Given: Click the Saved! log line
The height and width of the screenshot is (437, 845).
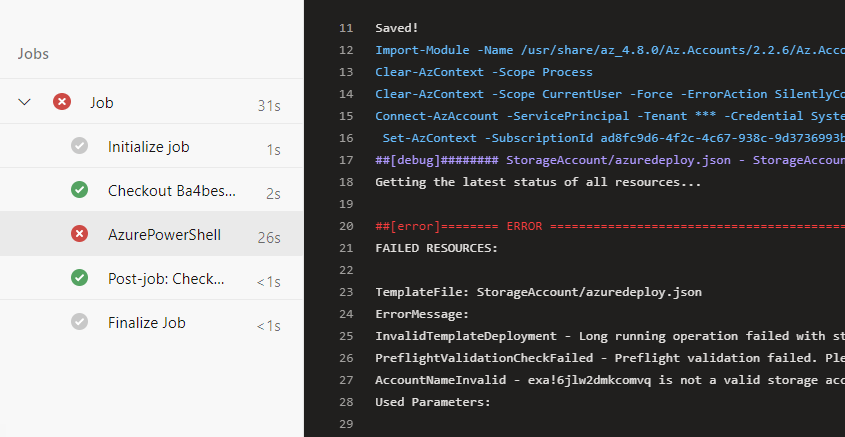Looking at the screenshot, I should point(397,28).
